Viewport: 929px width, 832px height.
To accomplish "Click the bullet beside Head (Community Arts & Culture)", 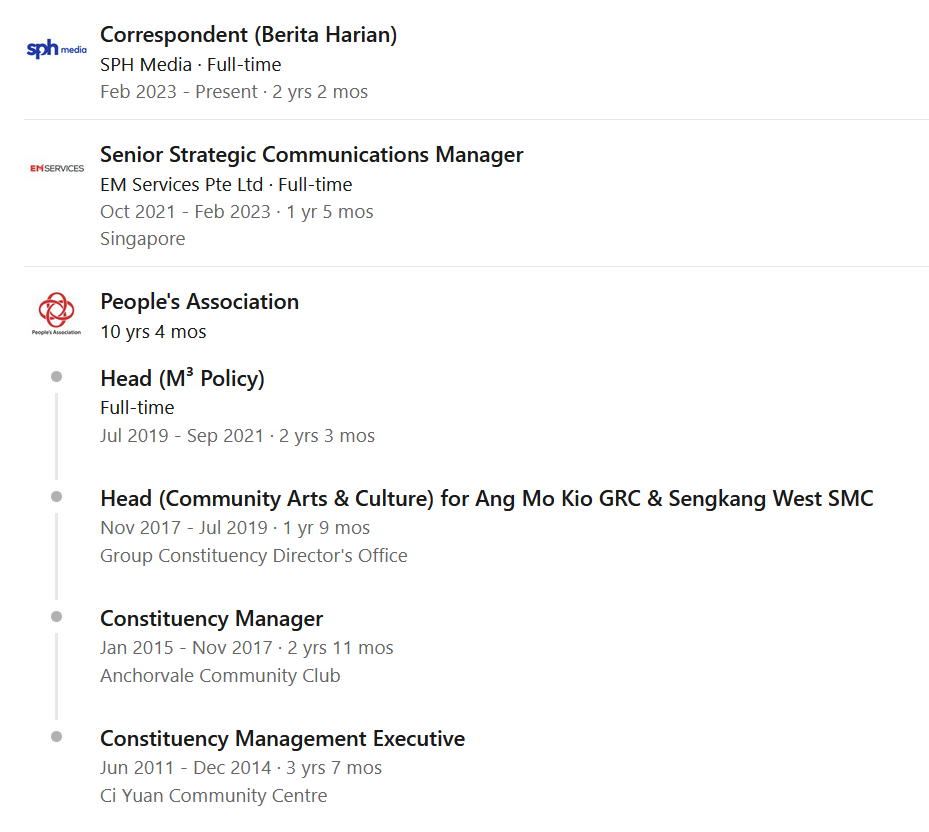I will [x=56, y=497].
